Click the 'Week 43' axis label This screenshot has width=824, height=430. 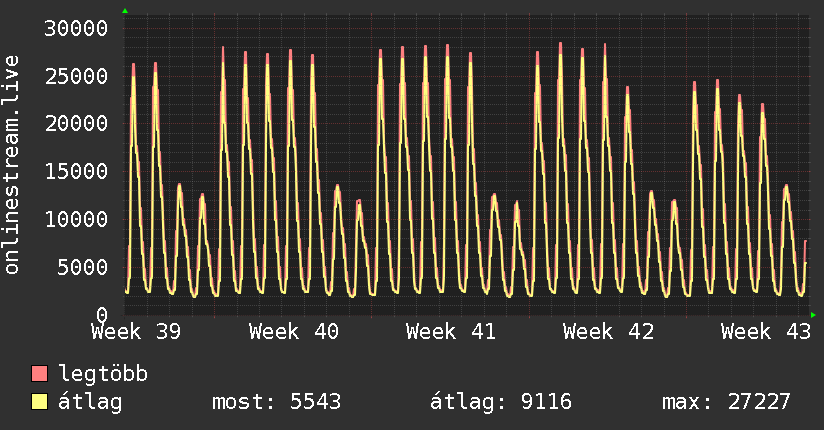(x=766, y=332)
